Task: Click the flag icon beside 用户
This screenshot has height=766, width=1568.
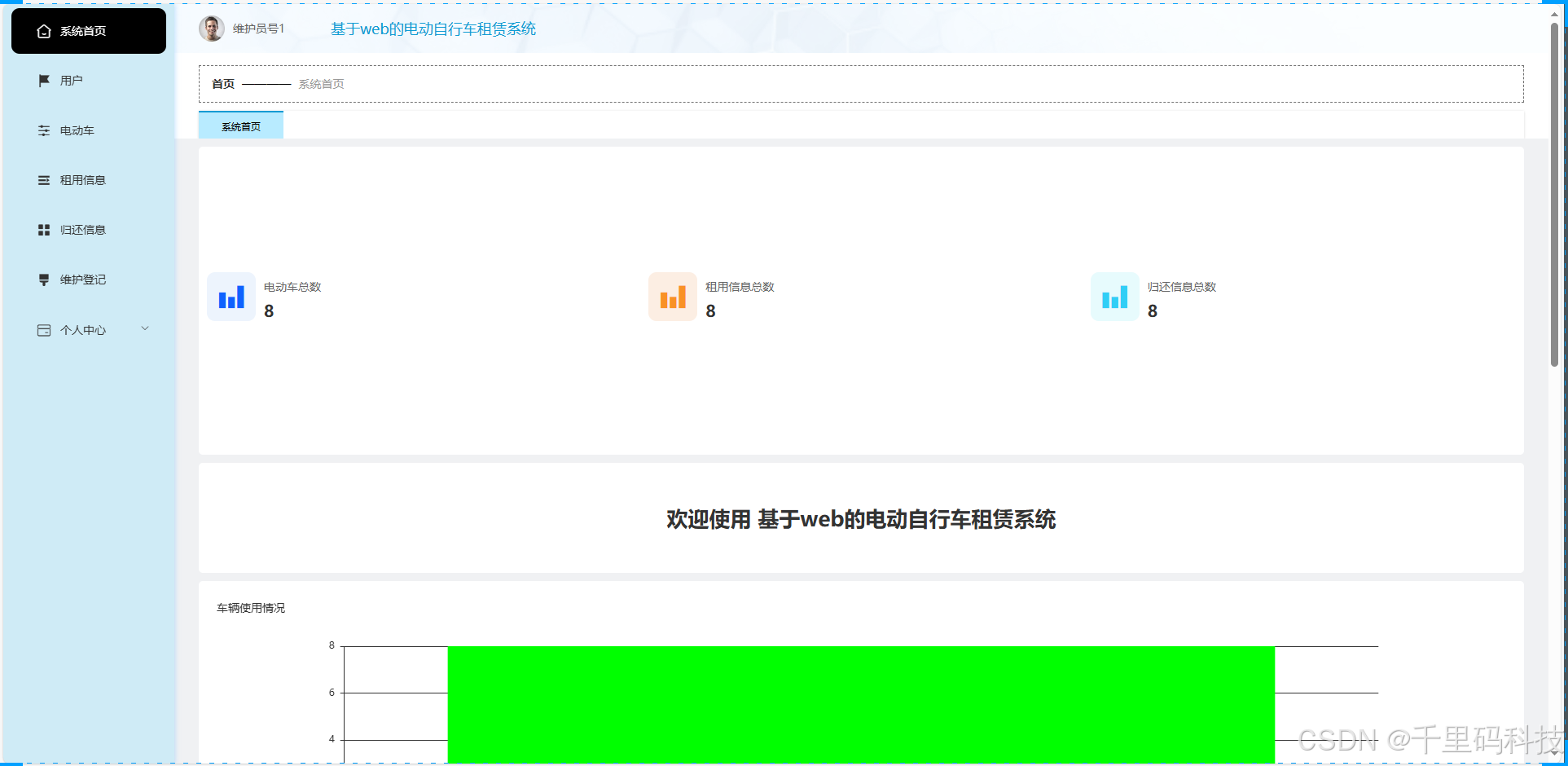Action: [x=44, y=81]
